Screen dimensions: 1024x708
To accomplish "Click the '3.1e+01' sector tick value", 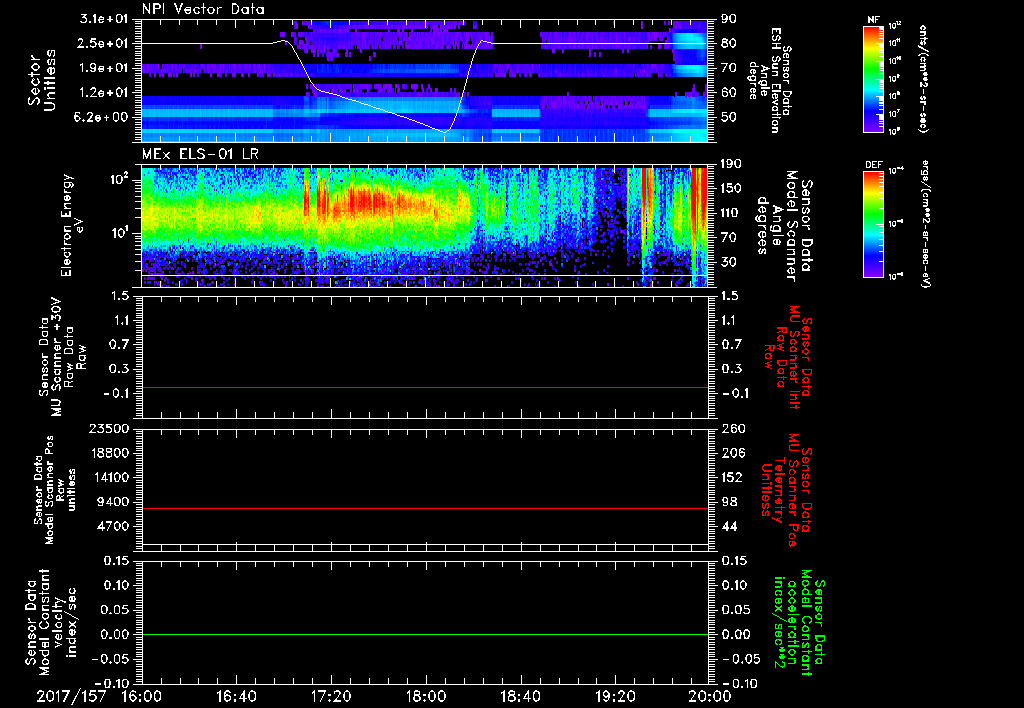I will click(103, 19).
